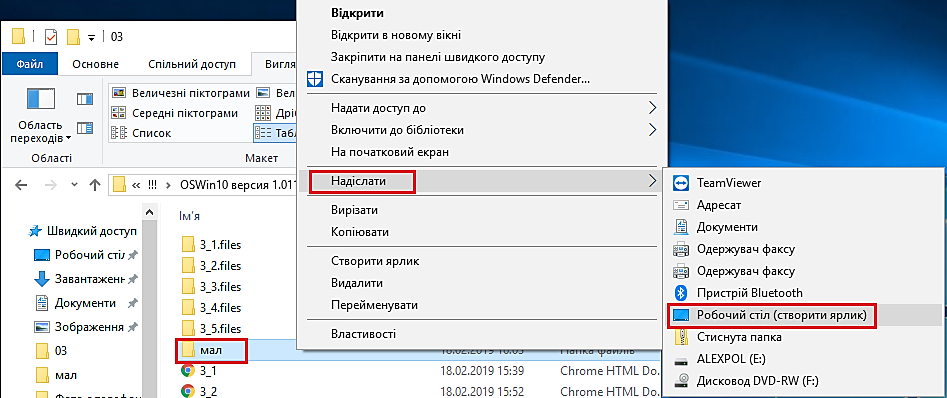Choose Відкрити in the context menu
The height and width of the screenshot is (398, 947).
tap(358, 13)
